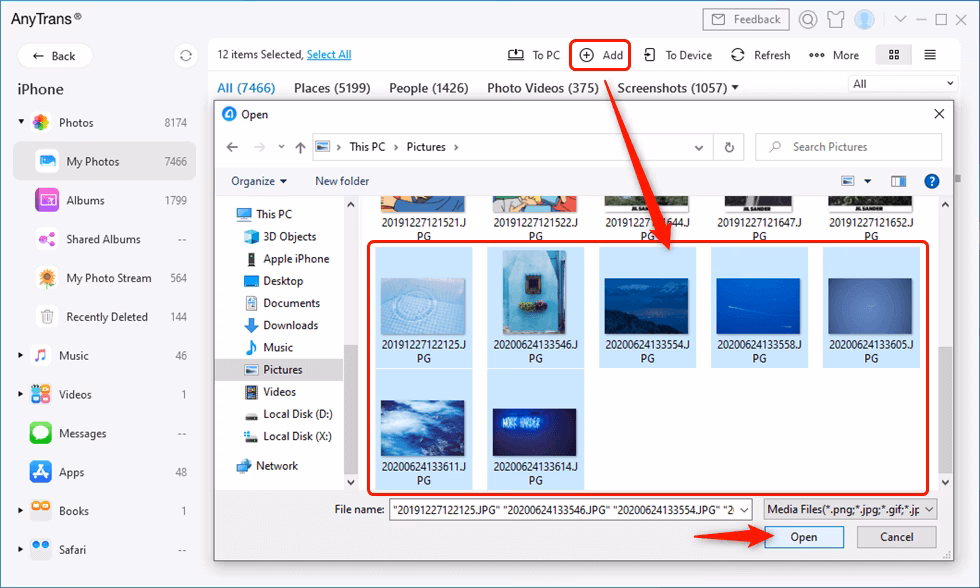Expand the Organize menu
980x588 pixels.
[x=258, y=181]
